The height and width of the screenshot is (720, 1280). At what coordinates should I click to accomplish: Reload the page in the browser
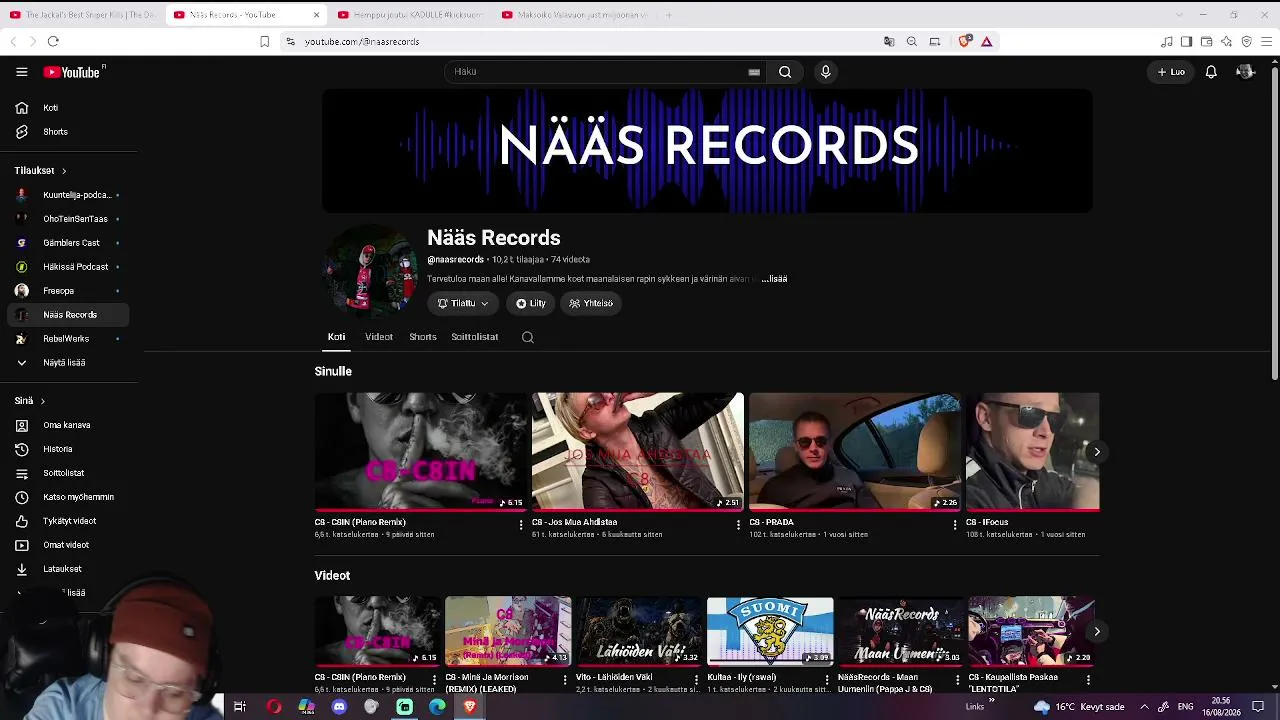tap(53, 41)
